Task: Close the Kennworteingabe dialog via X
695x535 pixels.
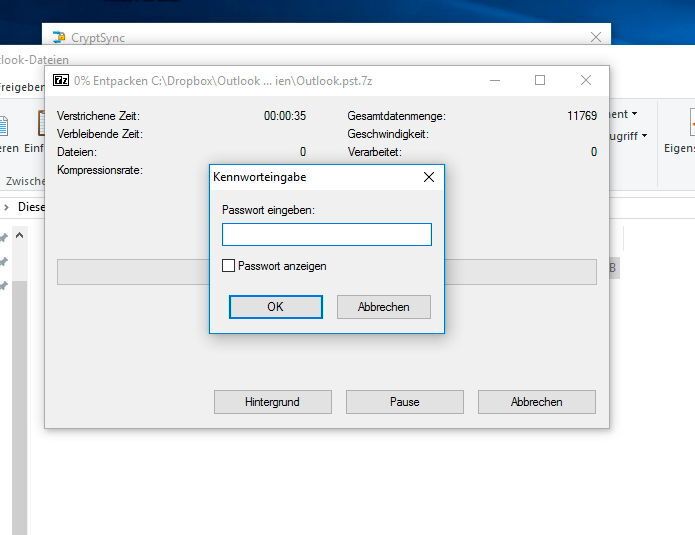Action: coord(429,177)
